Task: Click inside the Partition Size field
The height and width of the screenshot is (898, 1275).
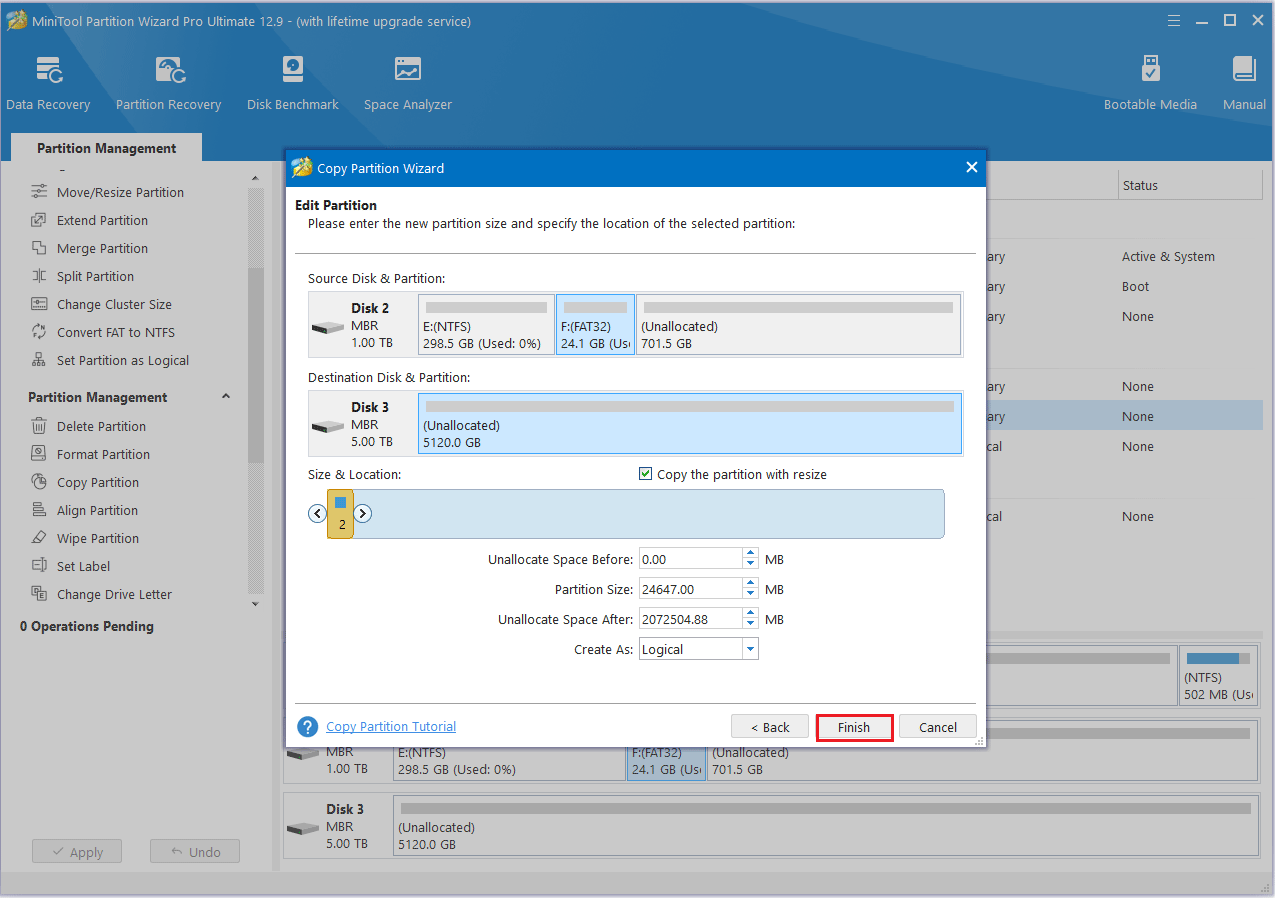Action: pos(690,588)
